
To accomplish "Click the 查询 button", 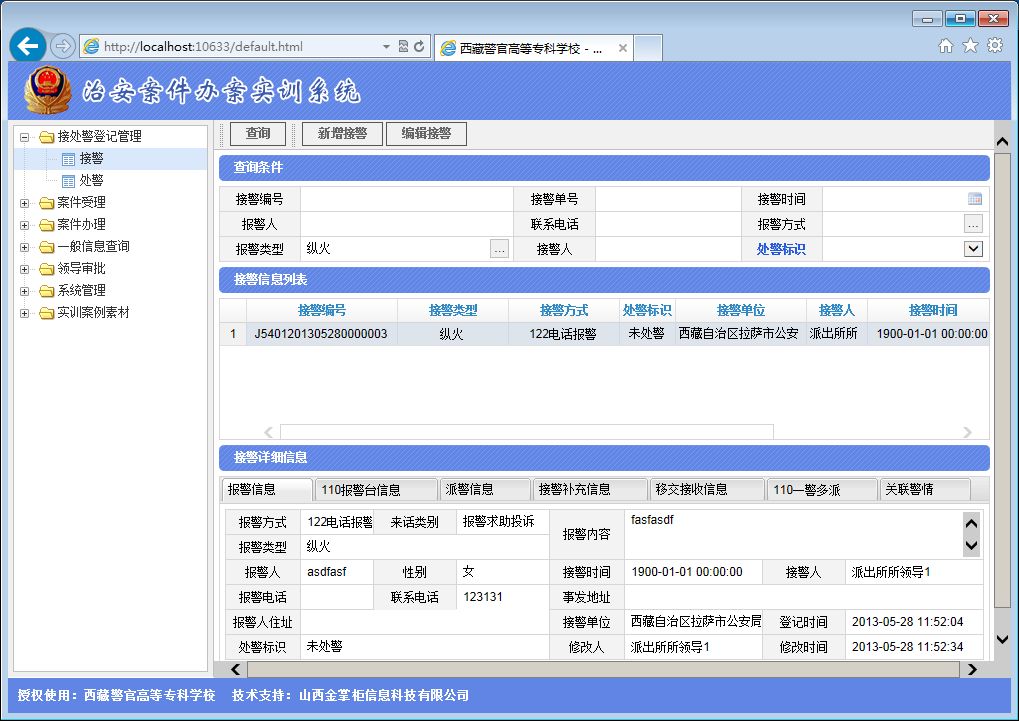I will [258, 133].
